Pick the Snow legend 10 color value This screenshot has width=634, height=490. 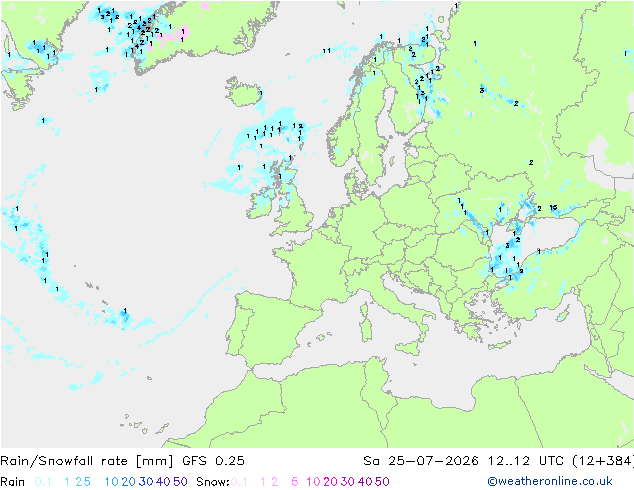[313, 482]
